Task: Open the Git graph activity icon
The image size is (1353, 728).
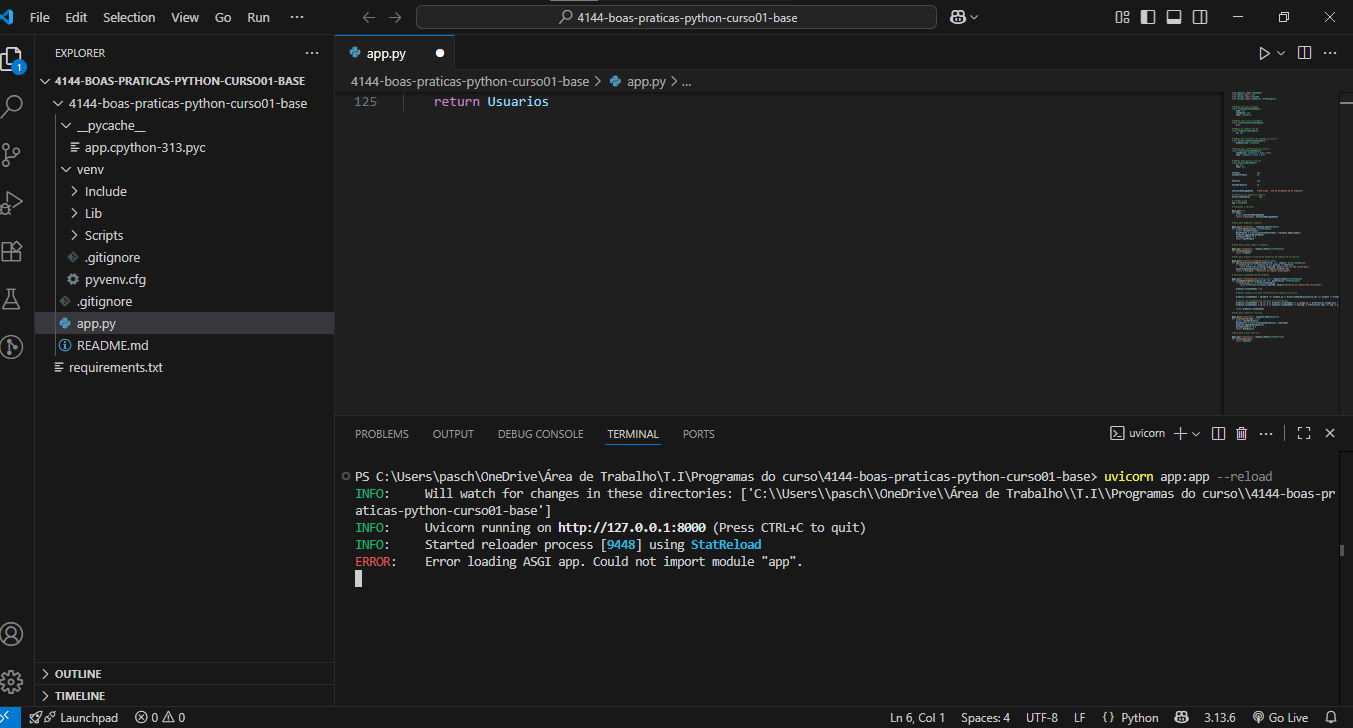Action: pos(12,347)
